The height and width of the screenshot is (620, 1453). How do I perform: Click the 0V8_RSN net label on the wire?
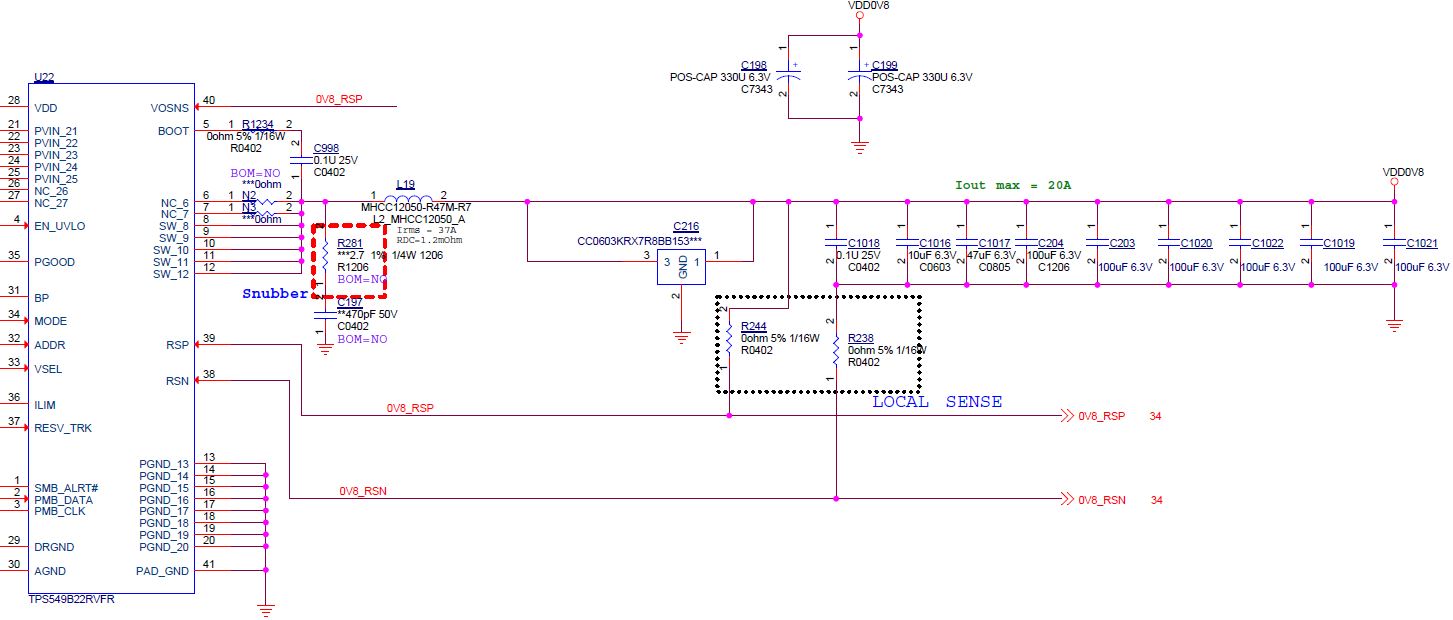[x=362, y=492]
